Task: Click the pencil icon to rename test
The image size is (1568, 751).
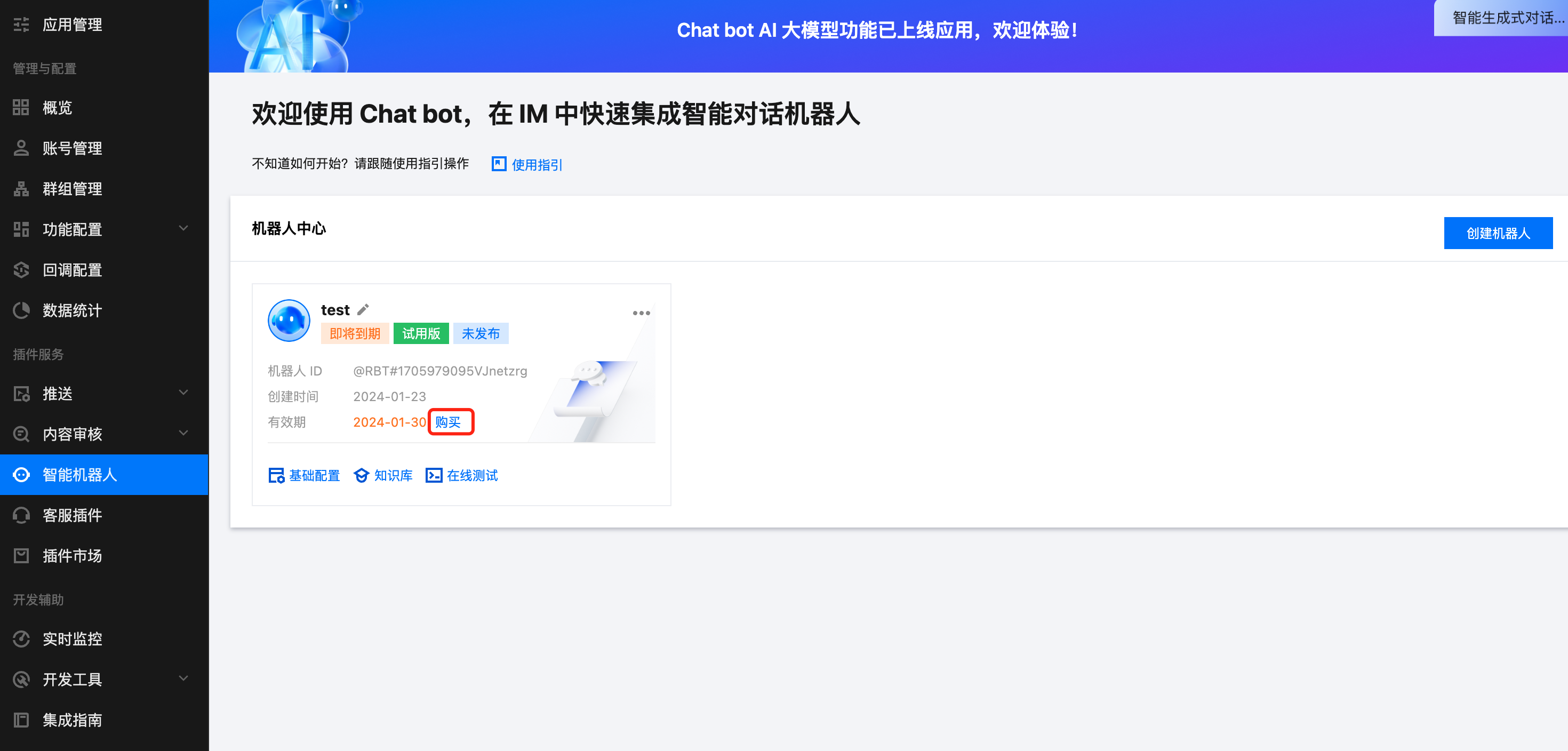Action: pyautogui.click(x=363, y=310)
